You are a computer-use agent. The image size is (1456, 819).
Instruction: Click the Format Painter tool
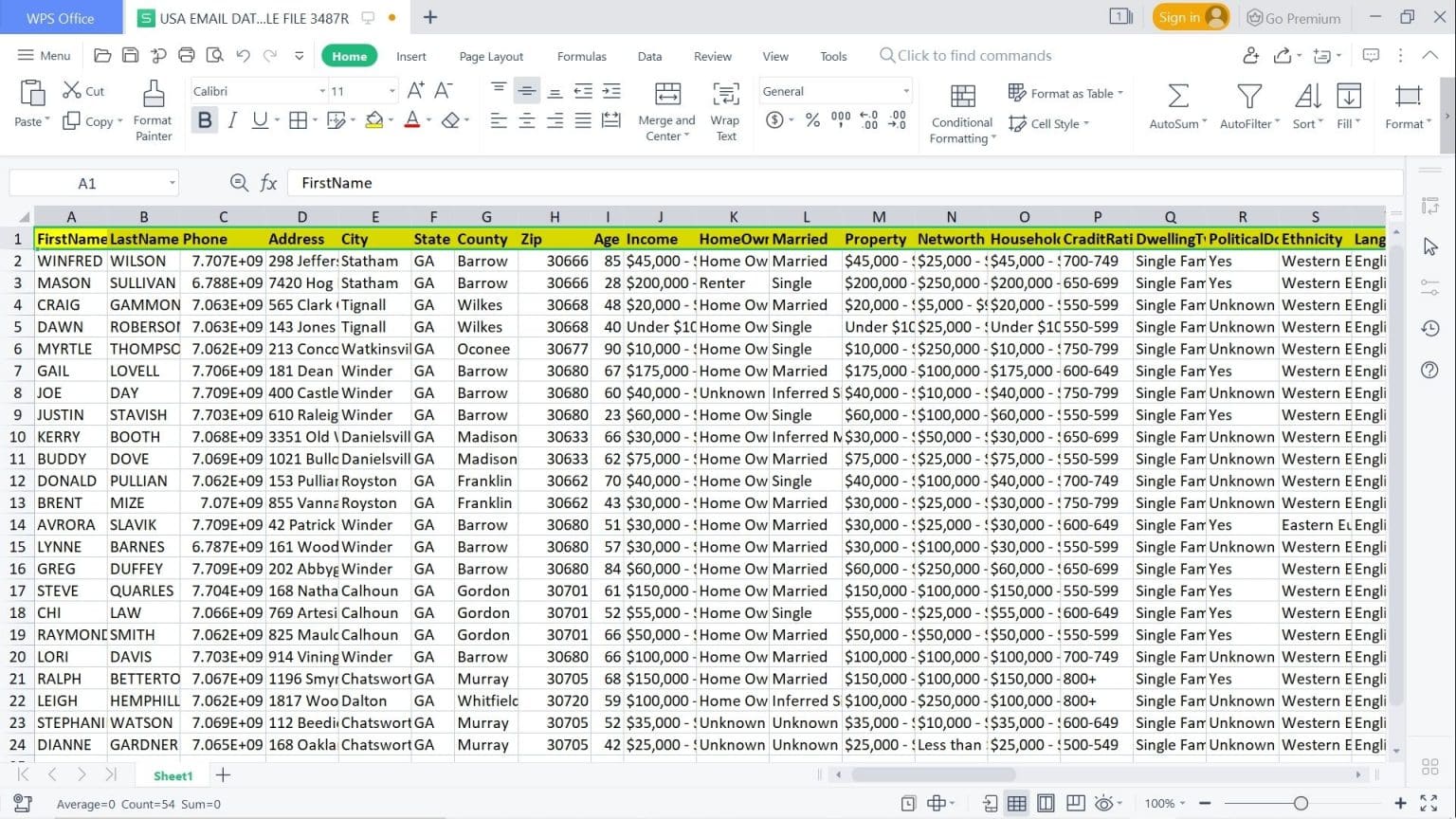tap(153, 111)
